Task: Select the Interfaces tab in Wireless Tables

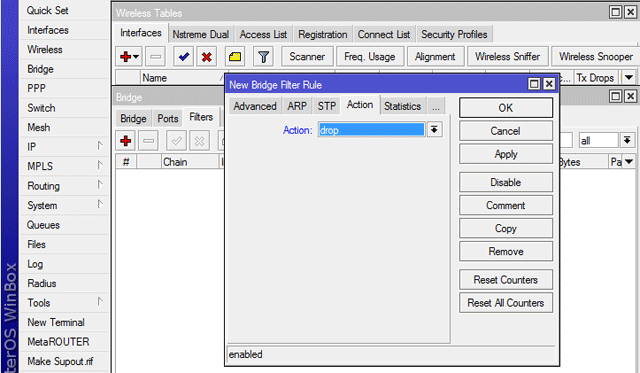Action: (141, 33)
